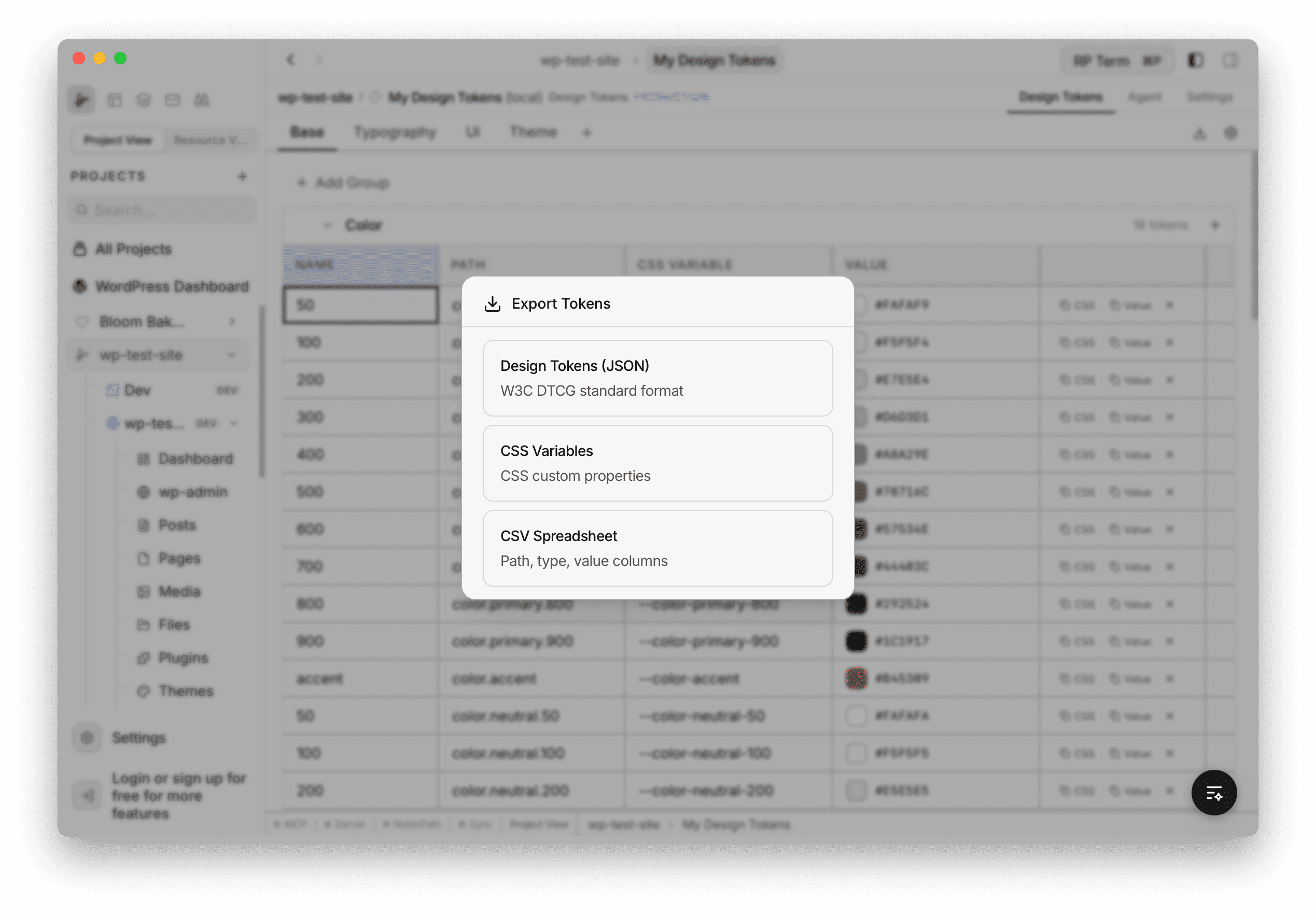Click the color.accent swatch showing #B45309

pos(856,679)
